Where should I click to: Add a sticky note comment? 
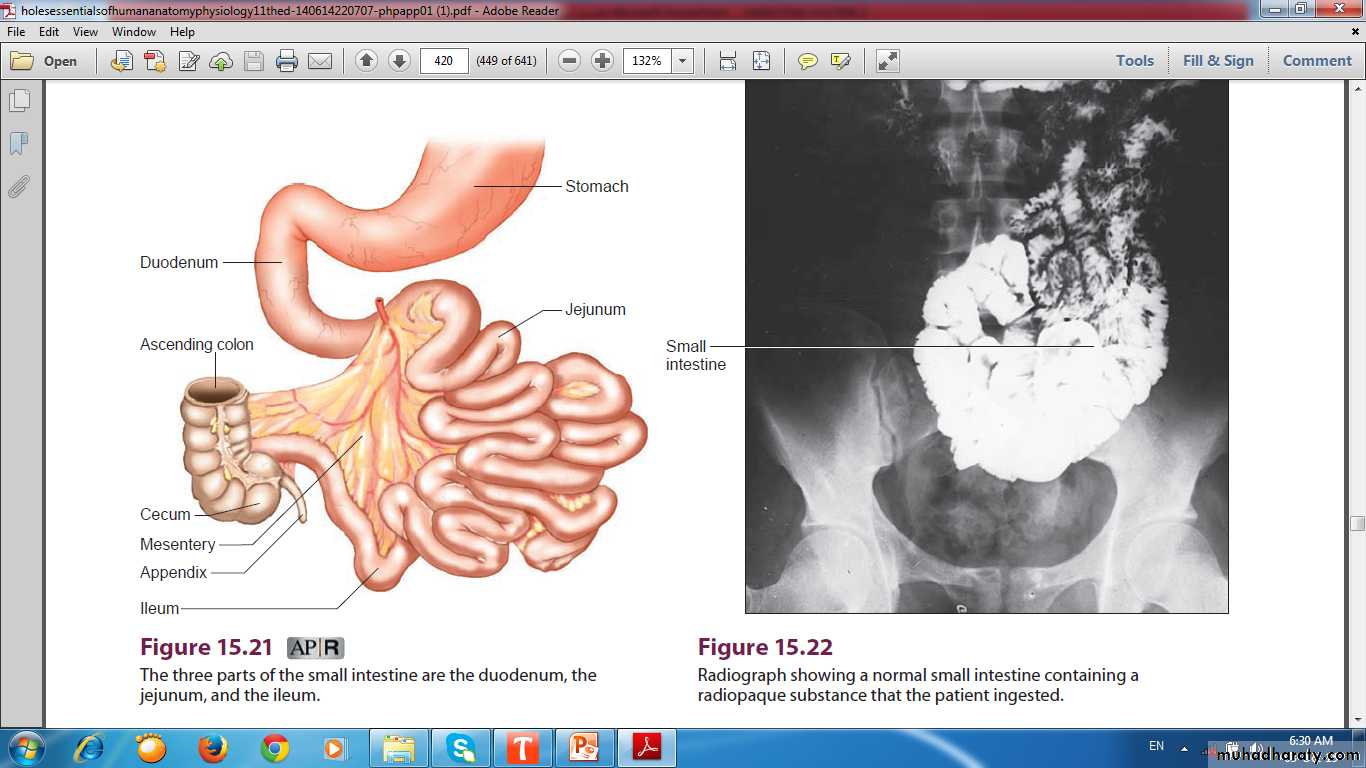click(807, 61)
